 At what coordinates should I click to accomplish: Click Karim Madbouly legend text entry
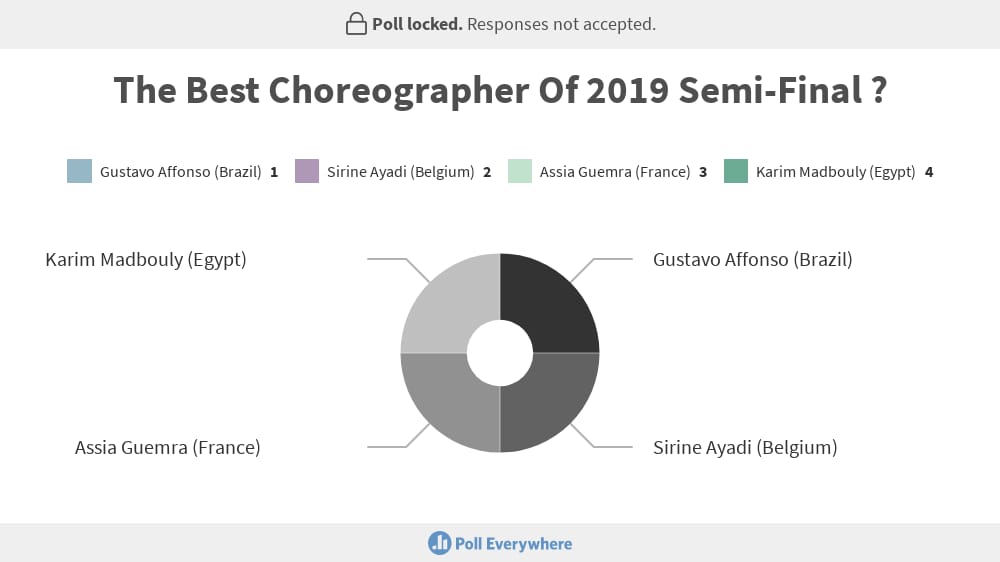pos(835,172)
